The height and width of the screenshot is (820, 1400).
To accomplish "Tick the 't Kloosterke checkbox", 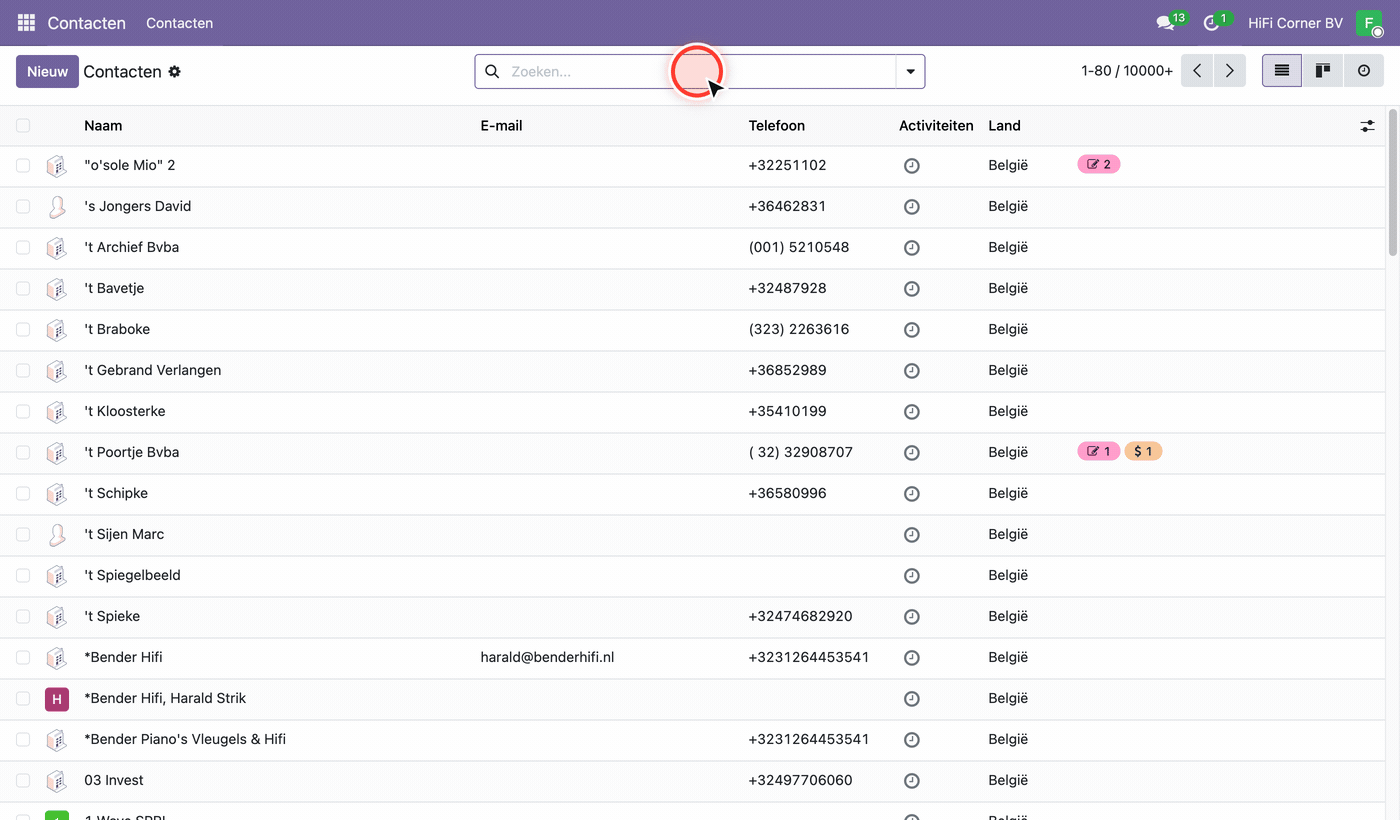I will click(23, 411).
